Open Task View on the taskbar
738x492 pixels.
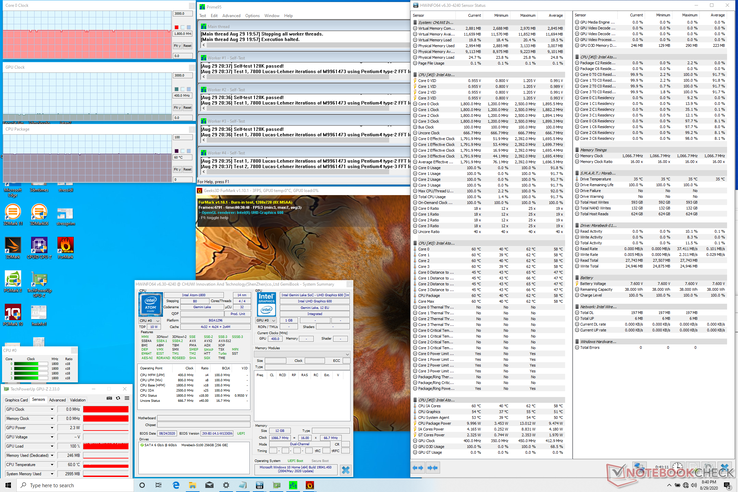click(x=159, y=485)
